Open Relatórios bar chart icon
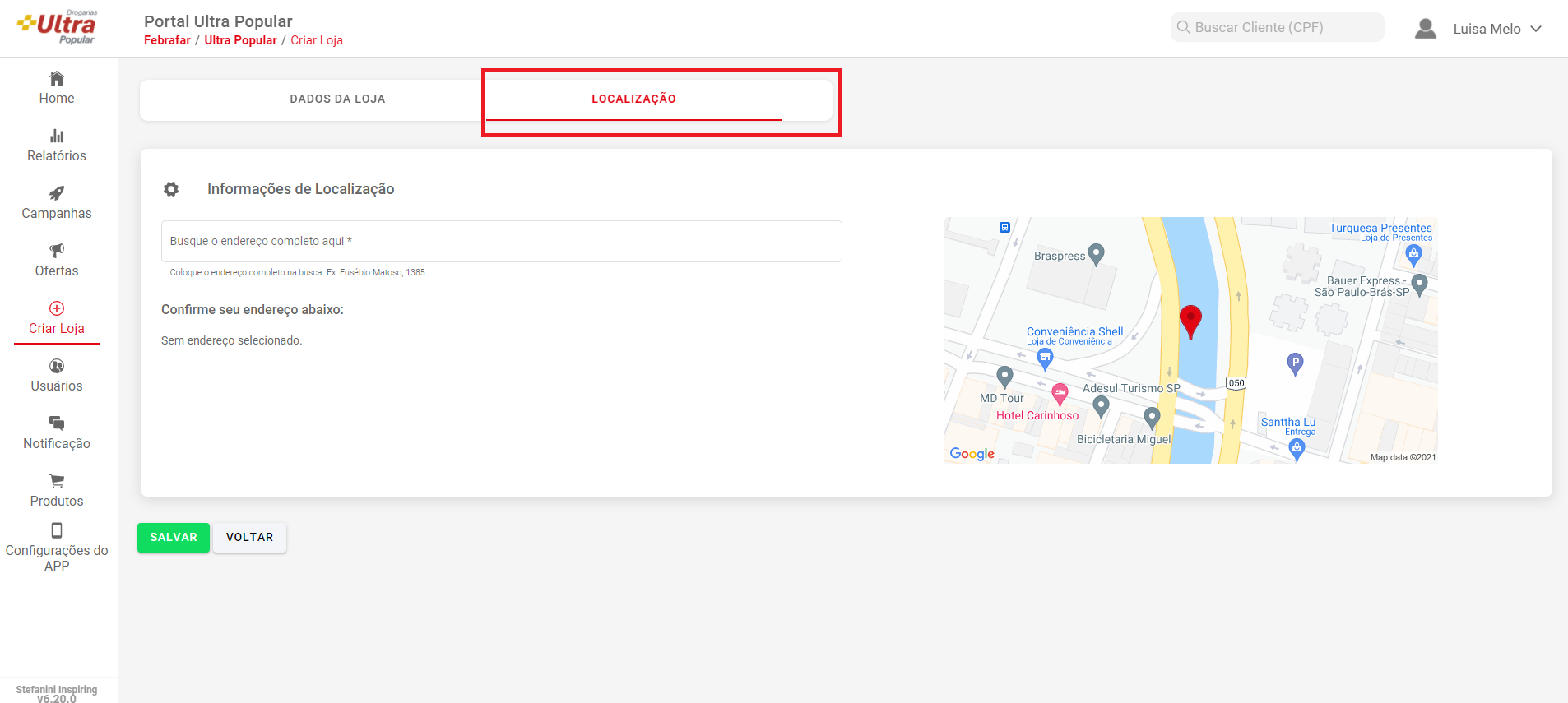 pyautogui.click(x=57, y=136)
